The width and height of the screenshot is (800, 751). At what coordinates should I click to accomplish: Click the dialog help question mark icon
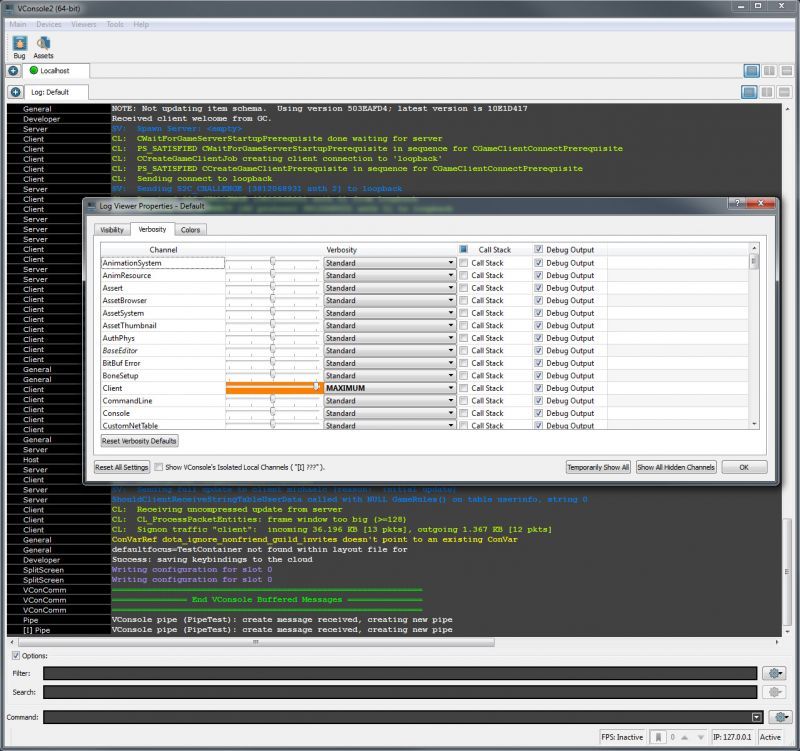pyautogui.click(x=735, y=204)
